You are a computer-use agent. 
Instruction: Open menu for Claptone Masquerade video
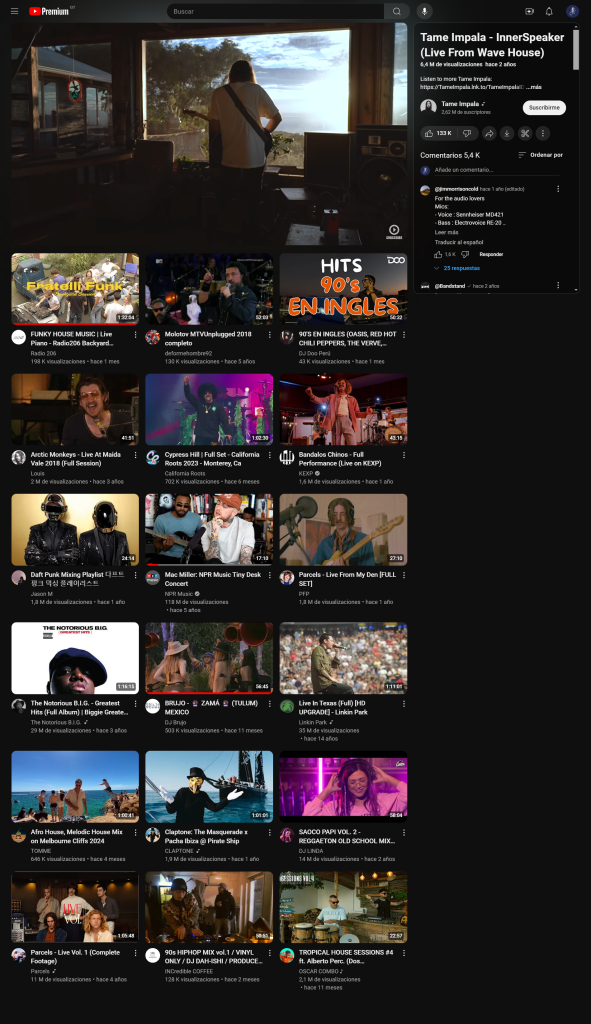[x=270, y=833]
